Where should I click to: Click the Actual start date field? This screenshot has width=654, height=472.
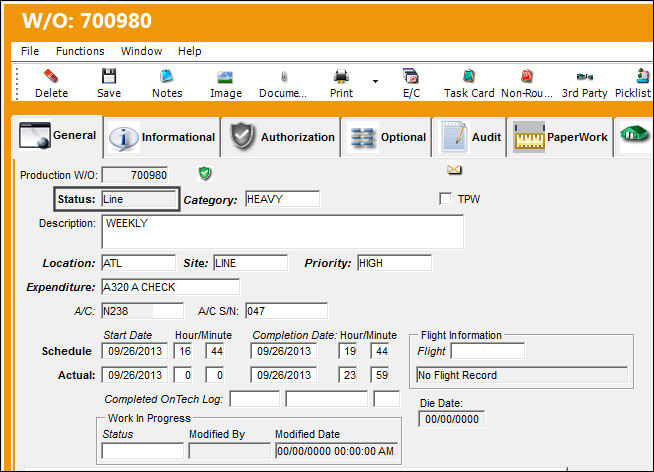click(x=135, y=375)
